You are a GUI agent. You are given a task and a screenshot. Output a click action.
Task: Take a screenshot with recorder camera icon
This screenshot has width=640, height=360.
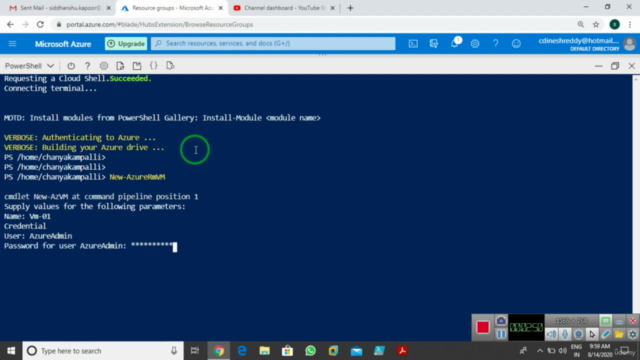tap(501, 321)
